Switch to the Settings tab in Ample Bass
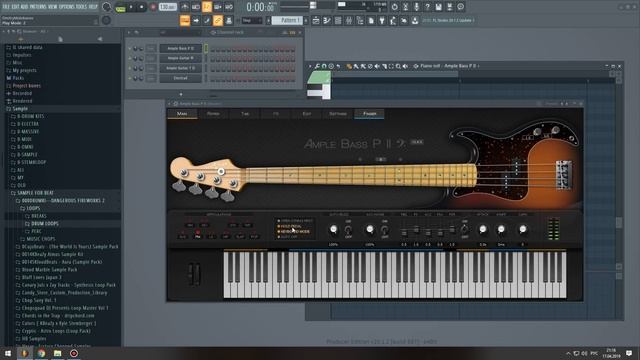The image size is (640, 360). coord(338,114)
